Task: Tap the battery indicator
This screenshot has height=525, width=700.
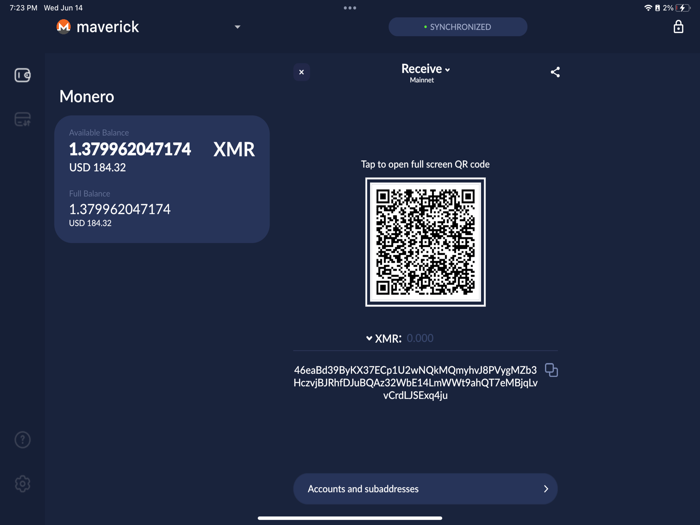Action: pos(683,8)
